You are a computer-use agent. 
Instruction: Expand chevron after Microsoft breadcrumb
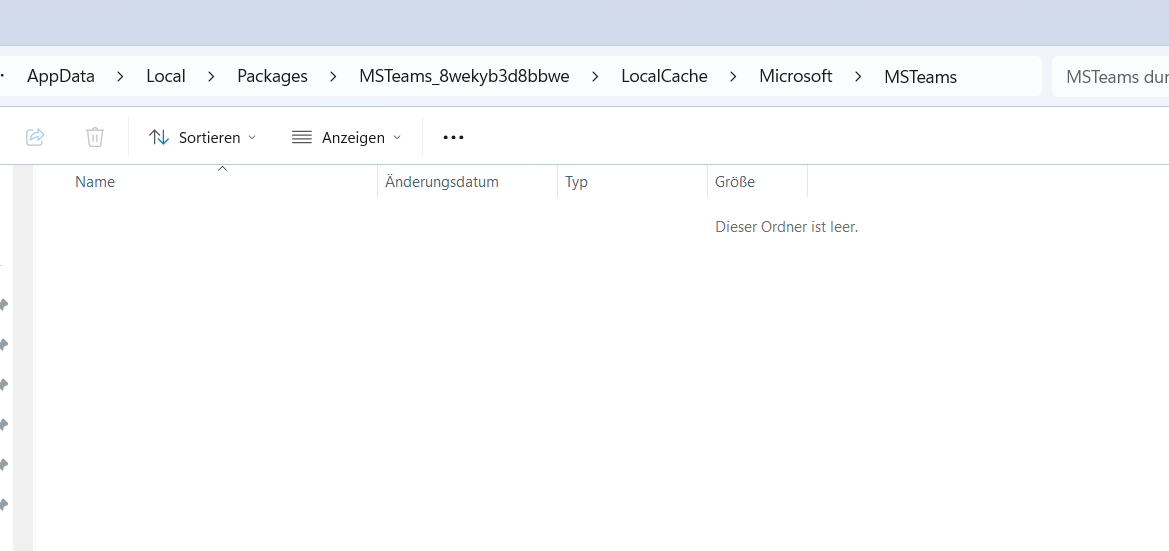click(x=858, y=76)
